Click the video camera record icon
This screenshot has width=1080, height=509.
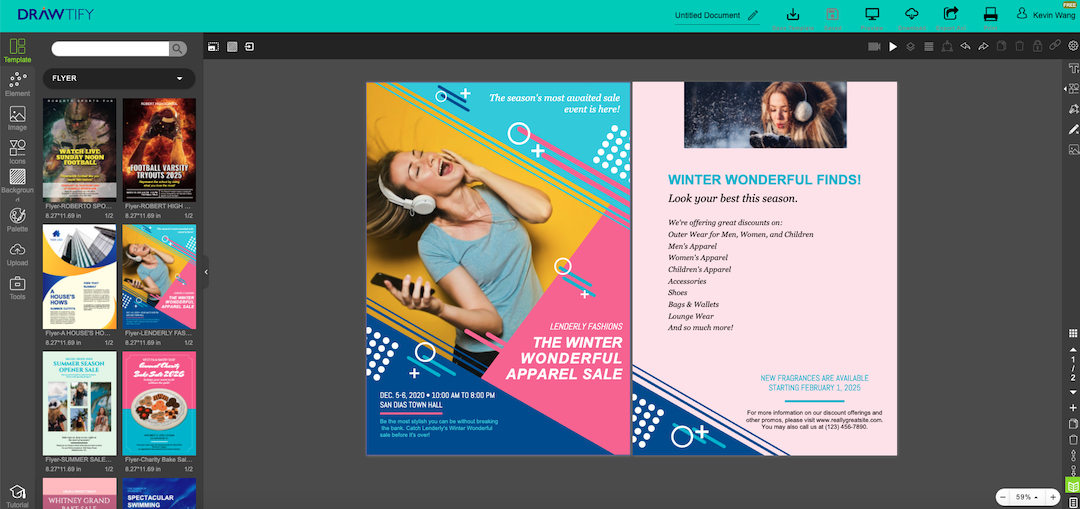click(x=875, y=47)
